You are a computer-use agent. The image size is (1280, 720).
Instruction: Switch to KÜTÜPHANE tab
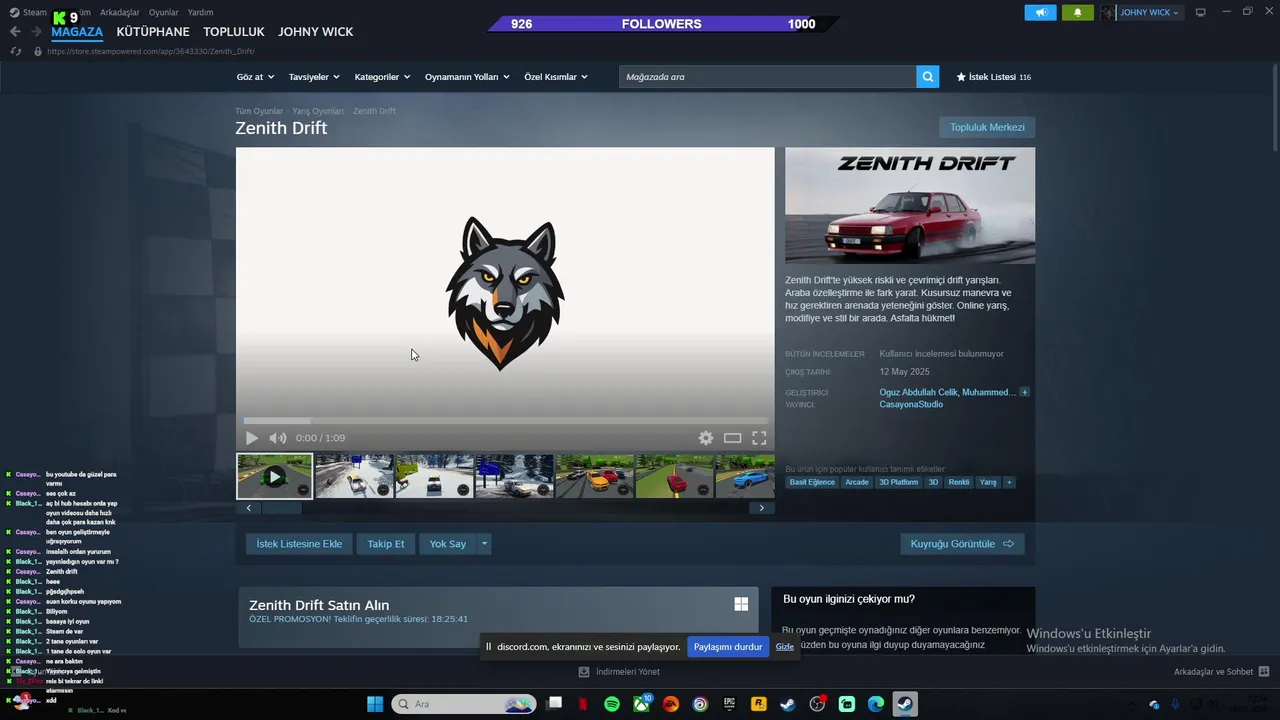[153, 32]
